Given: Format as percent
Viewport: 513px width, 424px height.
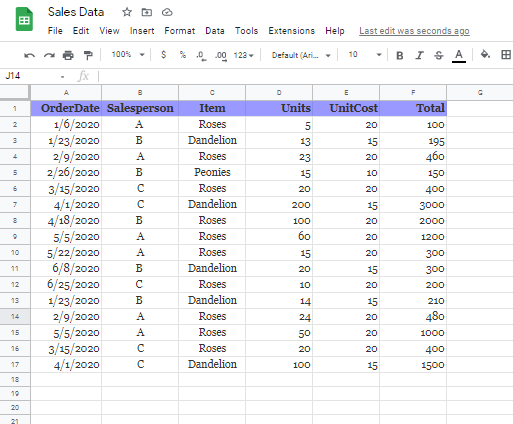Looking at the screenshot, I should pos(183,54).
